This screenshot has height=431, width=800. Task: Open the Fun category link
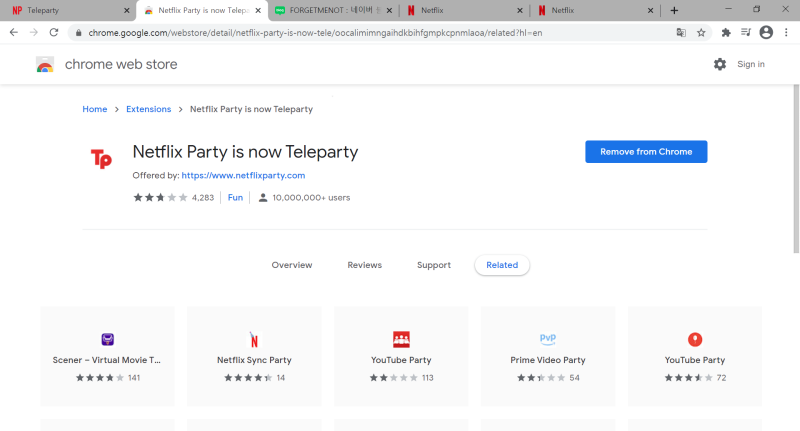pyautogui.click(x=235, y=197)
